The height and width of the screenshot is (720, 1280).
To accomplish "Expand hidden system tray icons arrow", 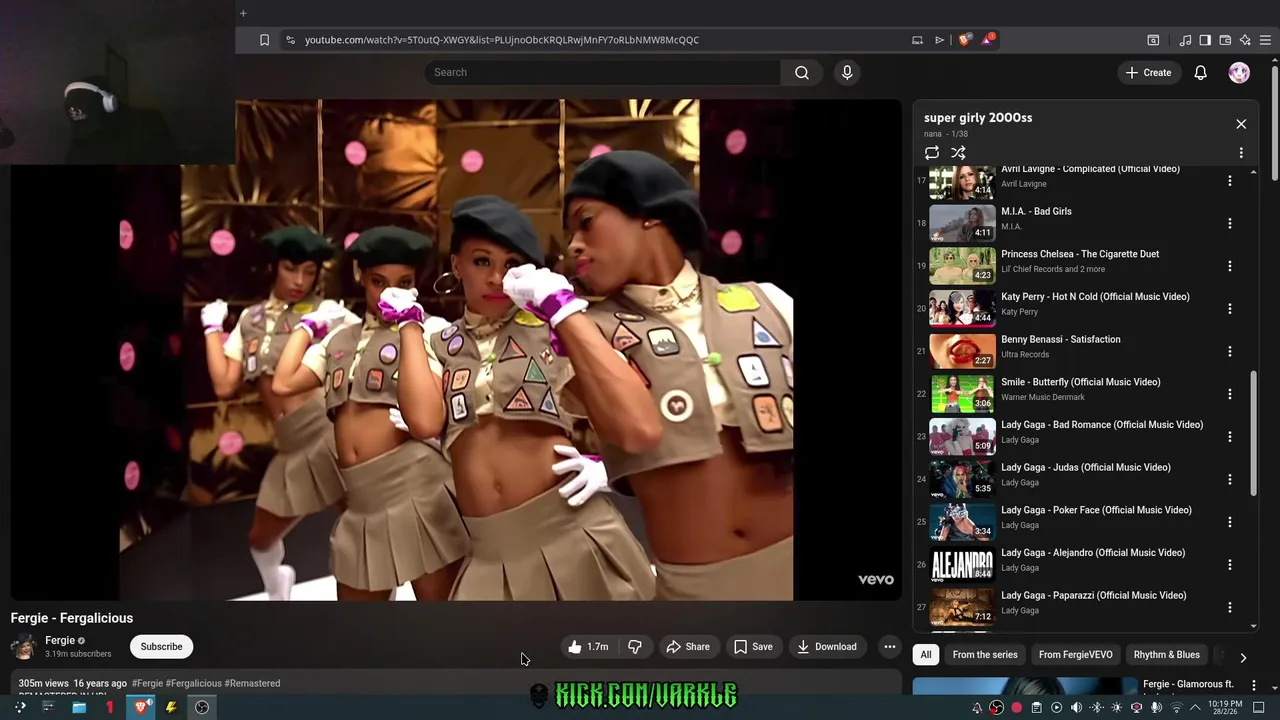I will click(1195, 708).
